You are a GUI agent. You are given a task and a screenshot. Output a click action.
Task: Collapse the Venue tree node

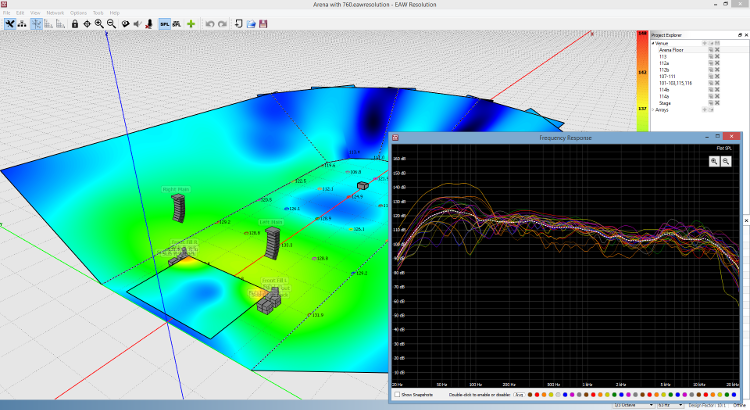(x=653, y=43)
